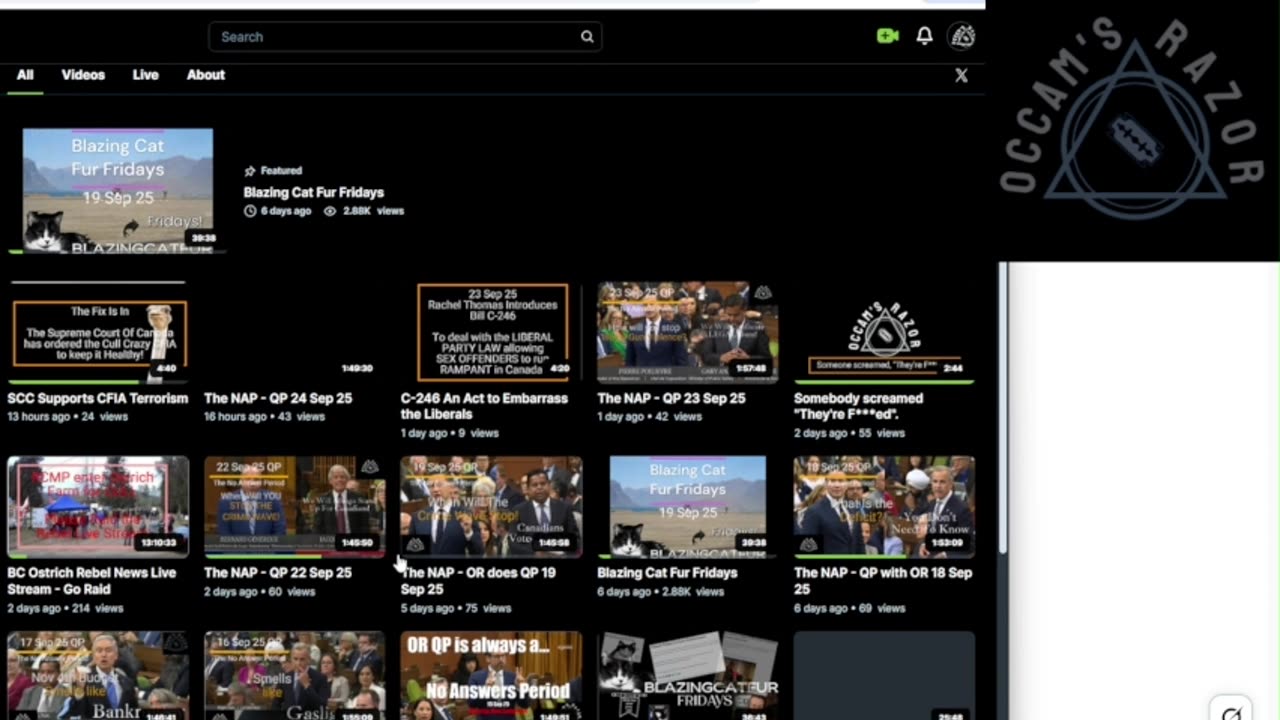Open The NAP - QP with OR 18 Sep 25 title
Image resolution: width=1280 pixels, height=720 pixels.
883,581
